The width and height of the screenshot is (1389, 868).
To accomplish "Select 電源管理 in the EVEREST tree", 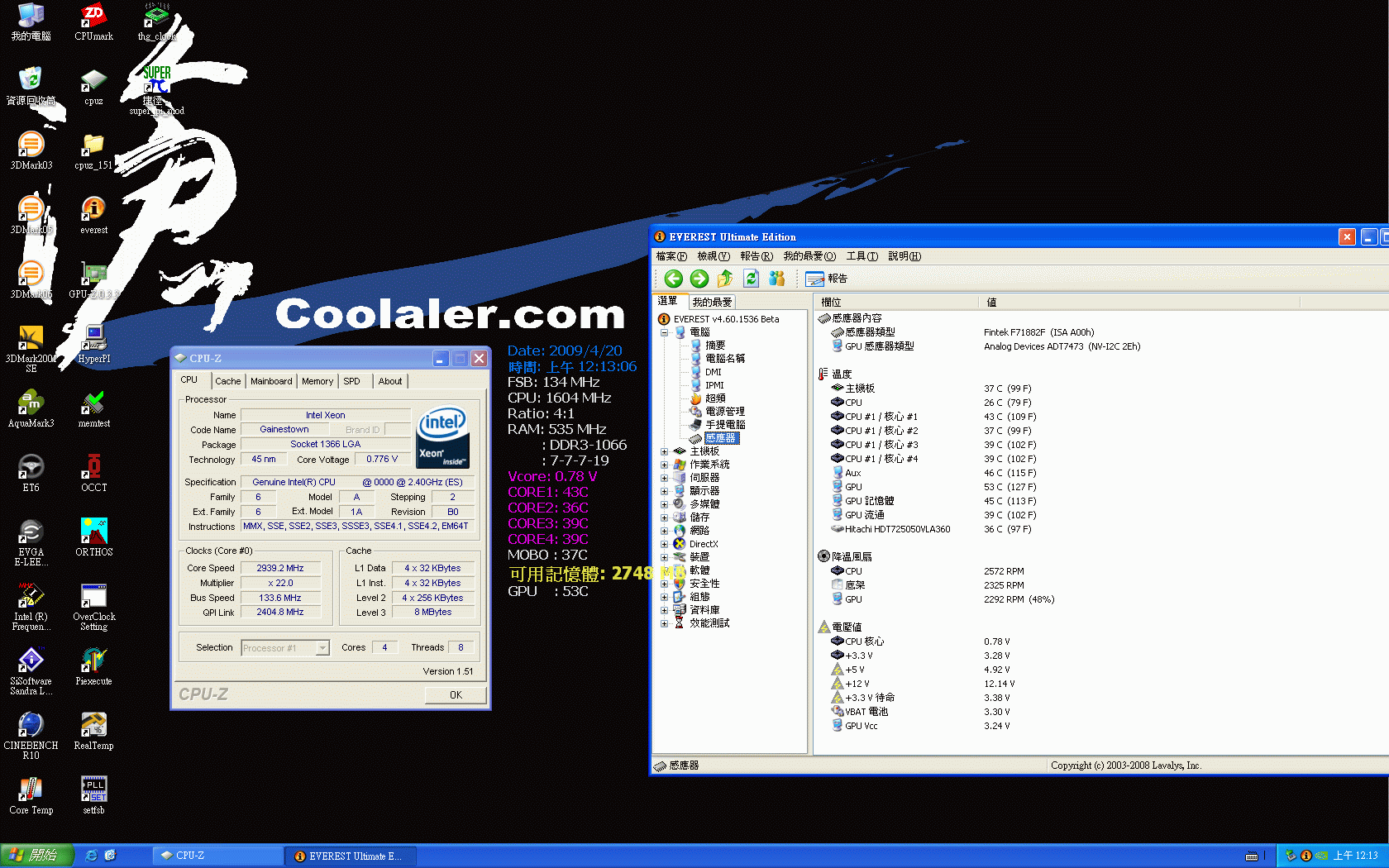I will tap(725, 412).
